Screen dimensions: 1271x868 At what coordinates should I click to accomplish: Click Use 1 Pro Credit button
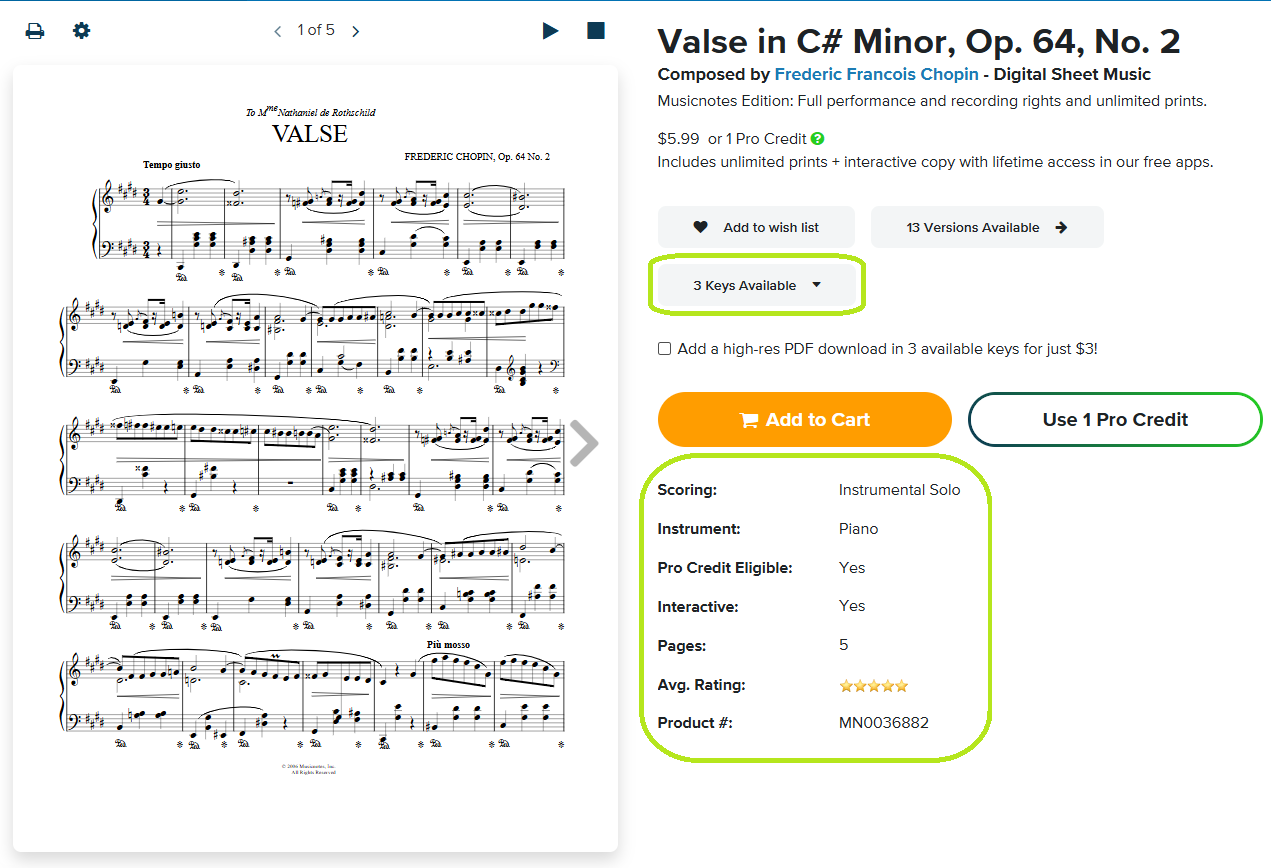point(1115,420)
